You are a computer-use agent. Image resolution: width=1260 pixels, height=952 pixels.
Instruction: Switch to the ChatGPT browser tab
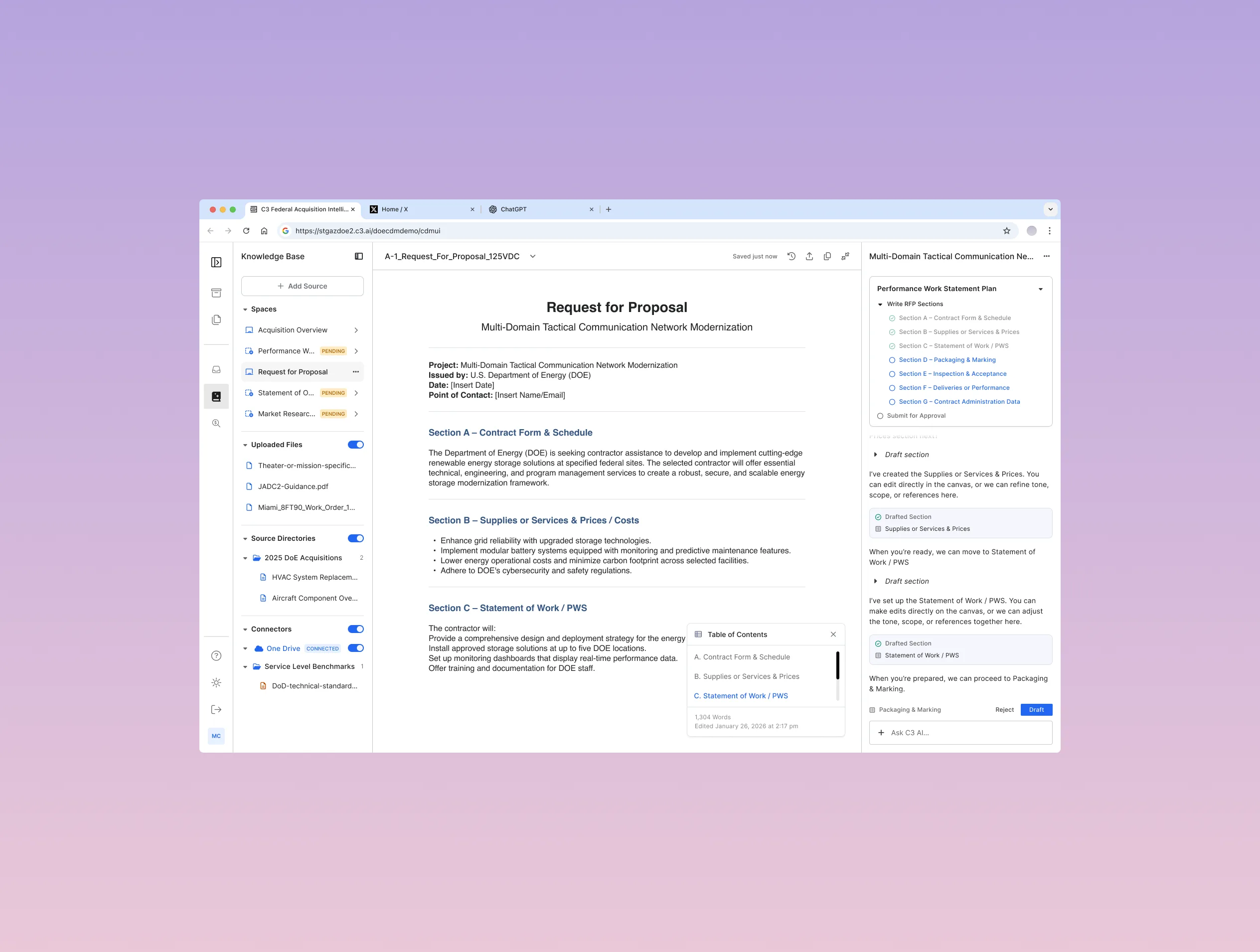pos(541,209)
